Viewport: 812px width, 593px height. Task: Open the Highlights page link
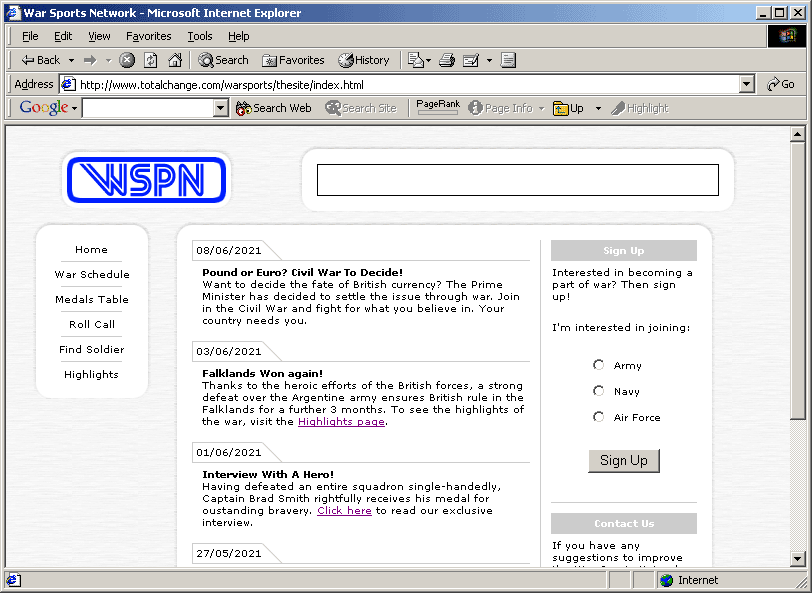tap(342, 421)
